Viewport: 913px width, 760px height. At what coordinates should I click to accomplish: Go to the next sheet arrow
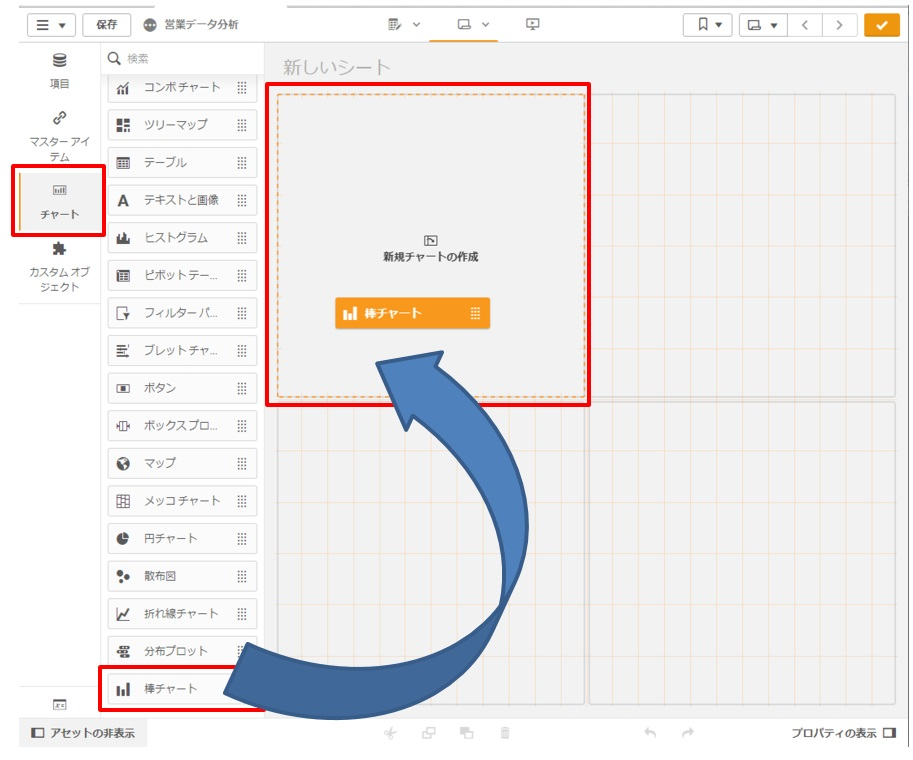pos(839,25)
